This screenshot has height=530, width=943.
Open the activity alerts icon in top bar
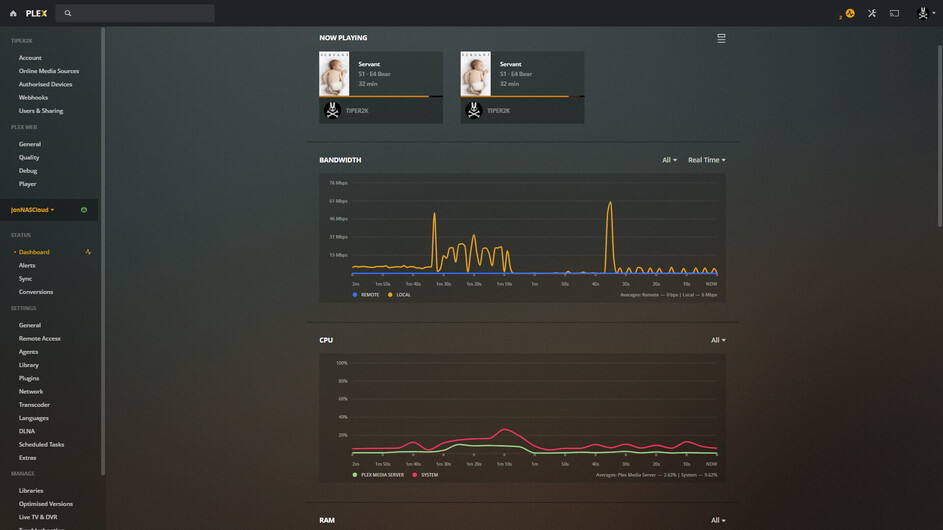click(x=850, y=13)
